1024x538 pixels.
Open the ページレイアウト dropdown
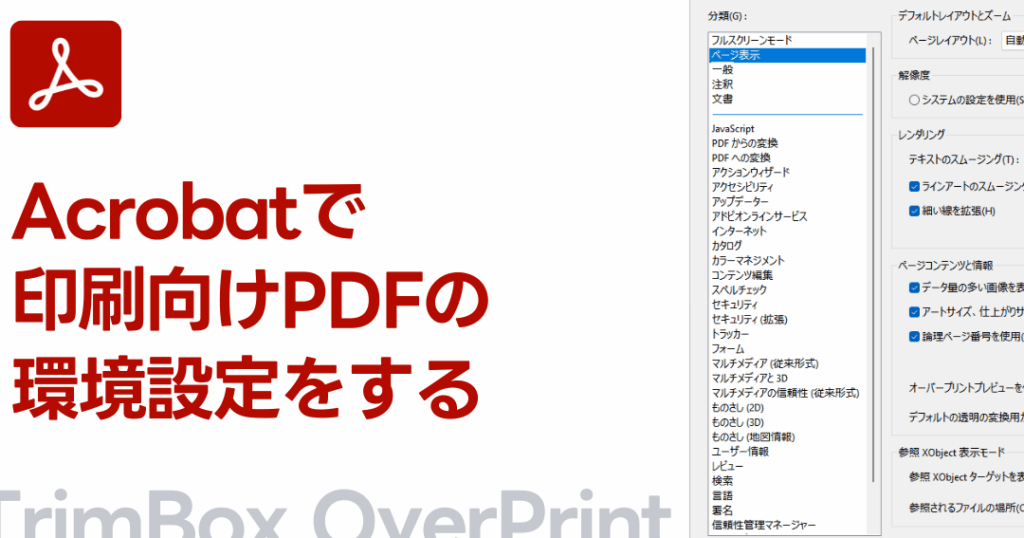coord(1010,41)
